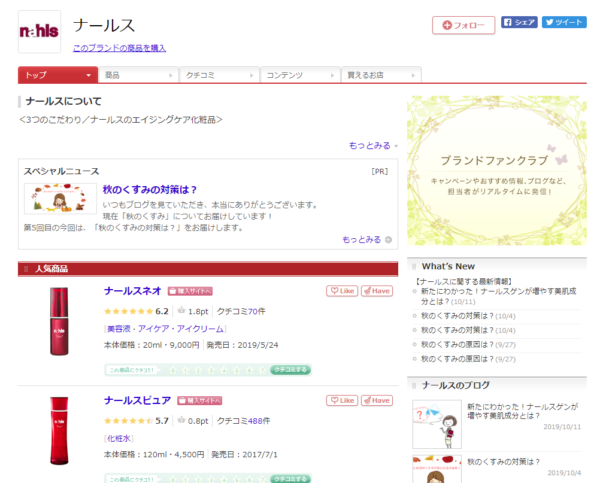
Task: Expand the 買えるお店 tab arrow
Action: tap(413, 75)
